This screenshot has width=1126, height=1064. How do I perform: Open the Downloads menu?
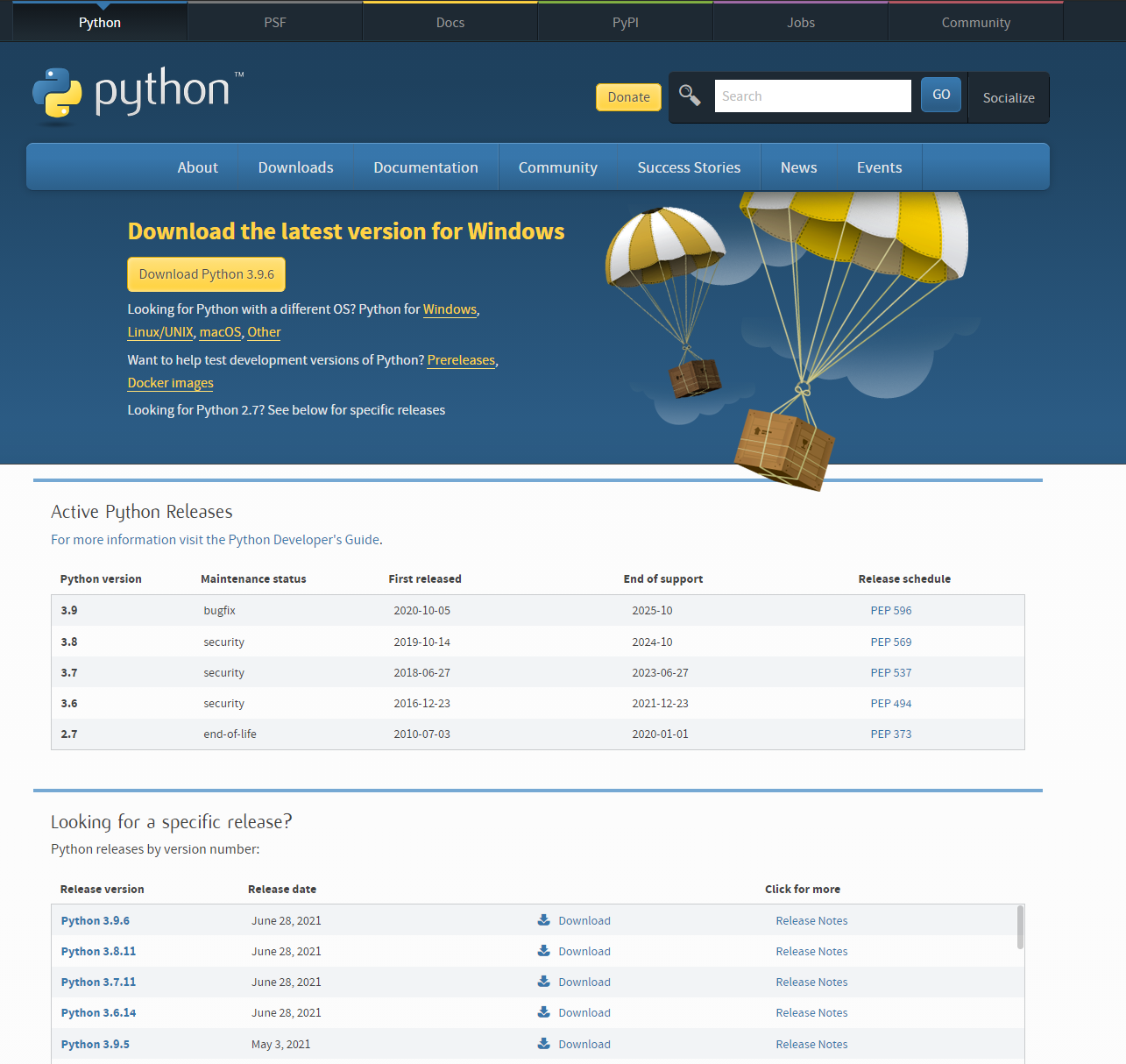(x=296, y=167)
